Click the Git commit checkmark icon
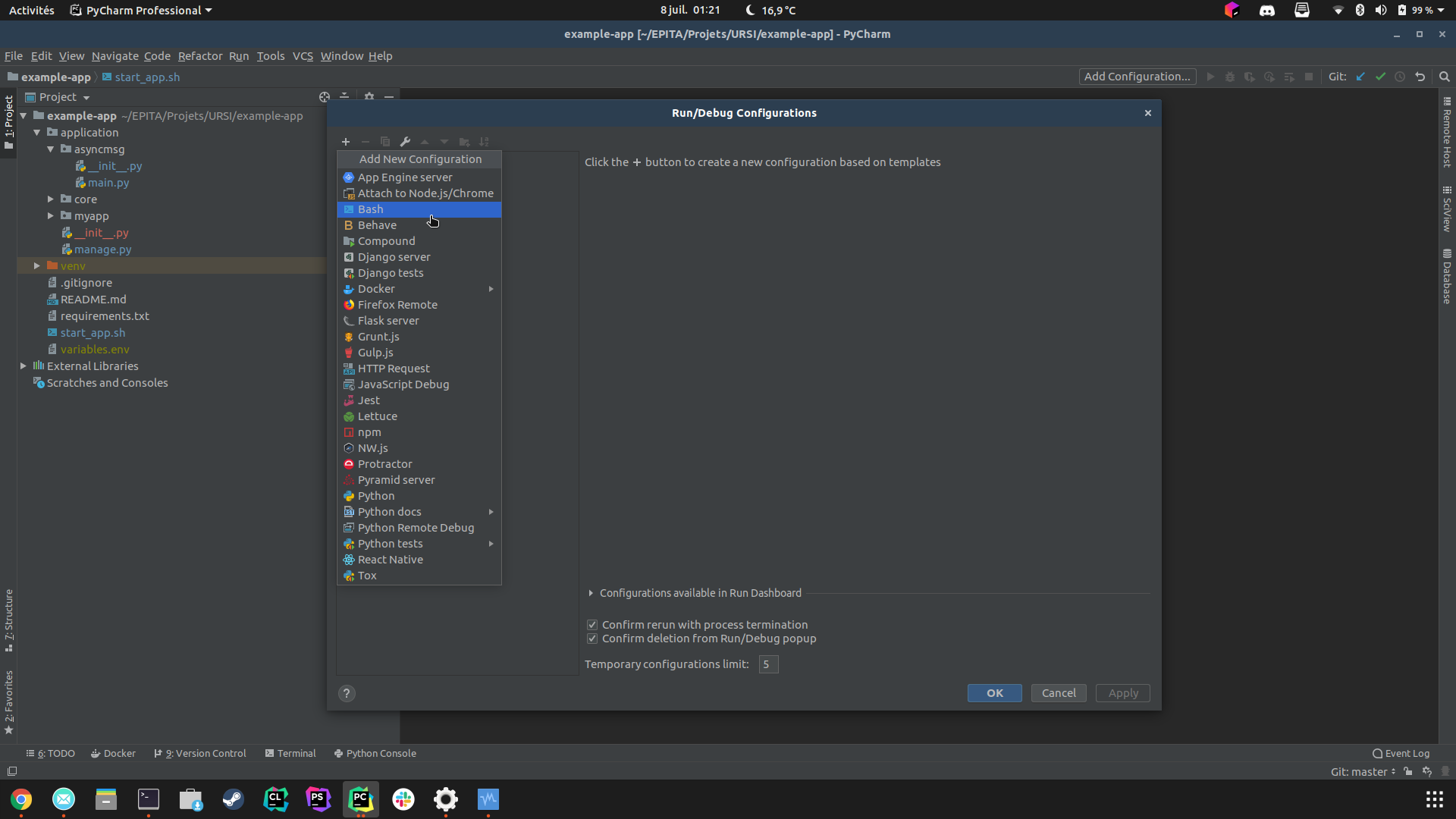This screenshot has width=1456, height=819. (1380, 77)
